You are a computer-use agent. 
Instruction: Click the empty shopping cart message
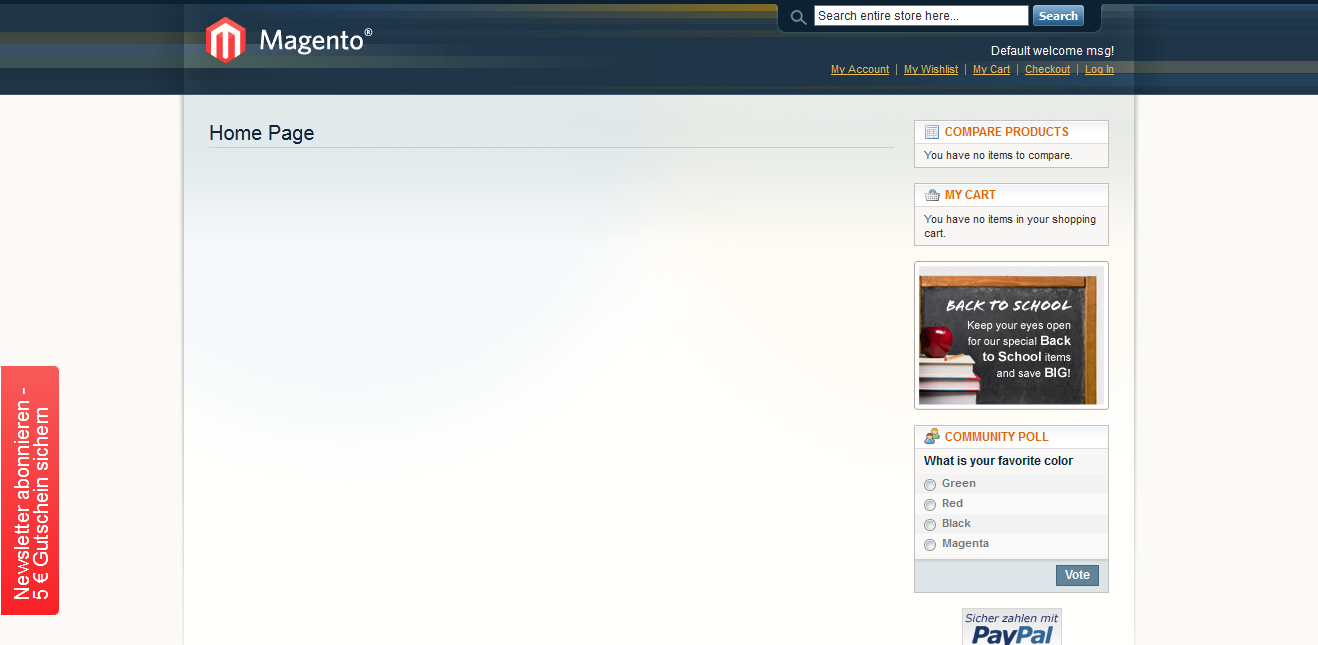(x=1010, y=226)
